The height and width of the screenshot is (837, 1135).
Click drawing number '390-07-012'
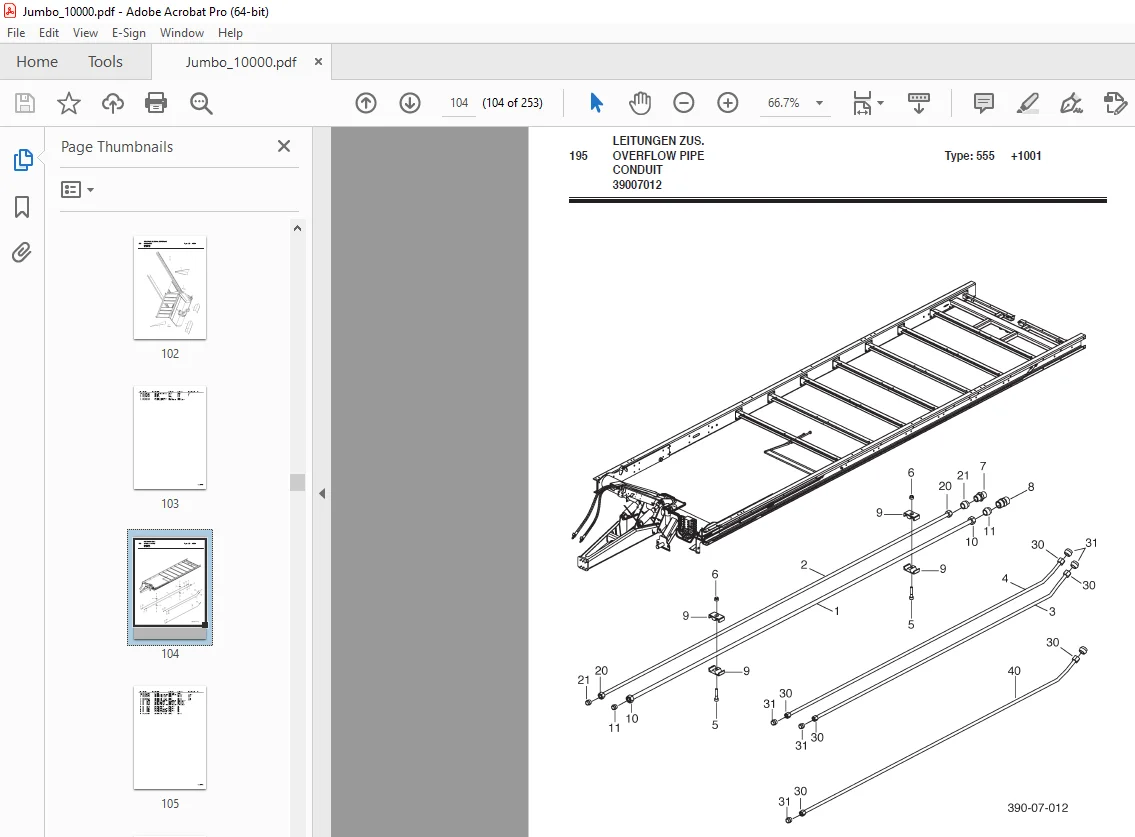[1037, 808]
